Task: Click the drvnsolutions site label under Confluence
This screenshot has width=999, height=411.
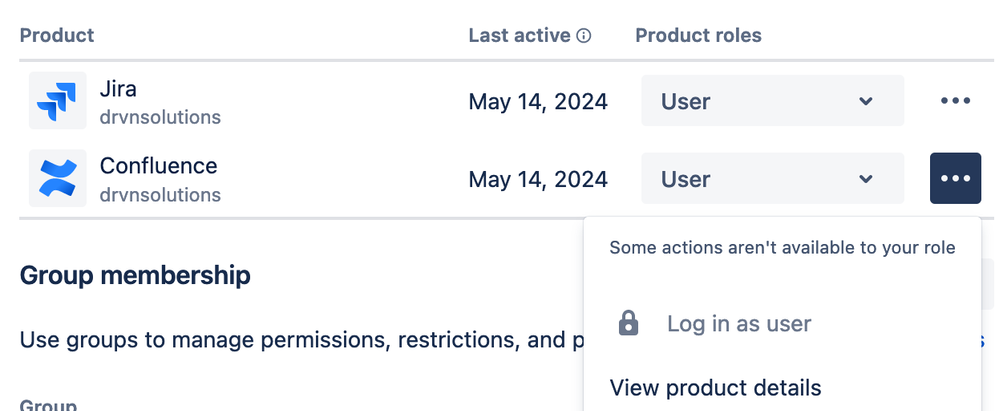Action: (x=160, y=195)
